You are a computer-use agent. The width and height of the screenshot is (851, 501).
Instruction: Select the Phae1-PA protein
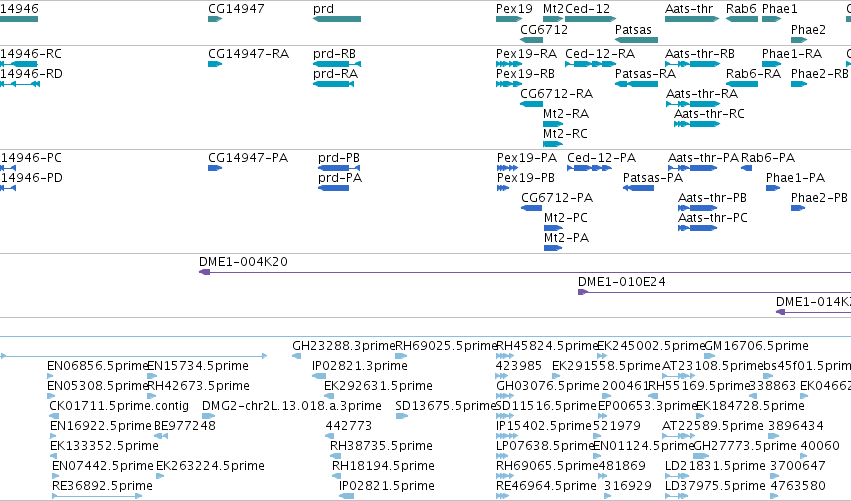(773, 188)
